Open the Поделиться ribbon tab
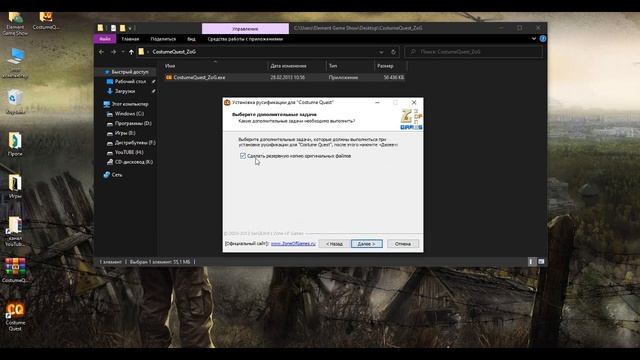The width and height of the screenshot is (640, 360). click(163, 39)
